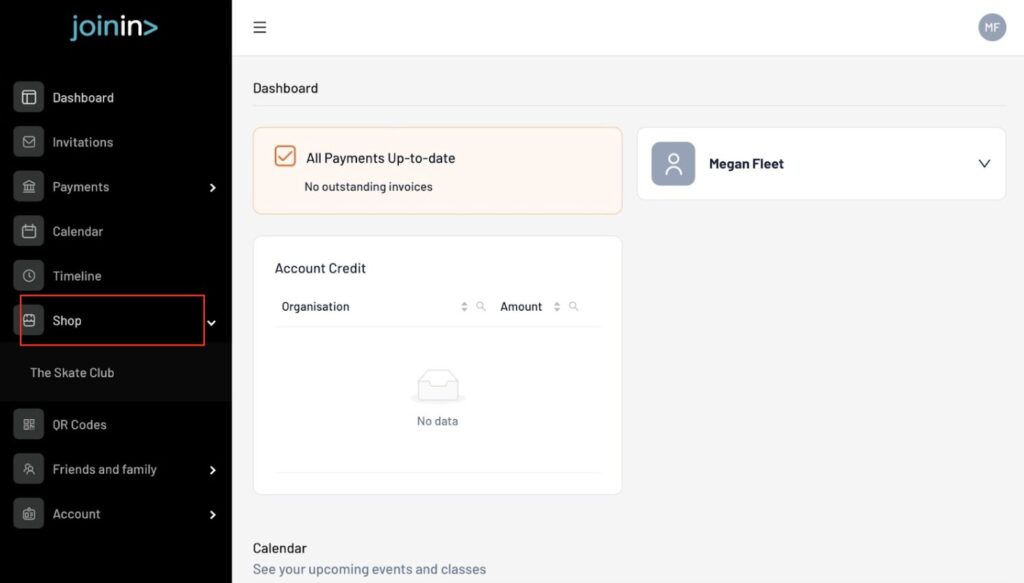The image size is (1024, 583).
Task: Click the Friends and family icon
Action: click(29, 469)
